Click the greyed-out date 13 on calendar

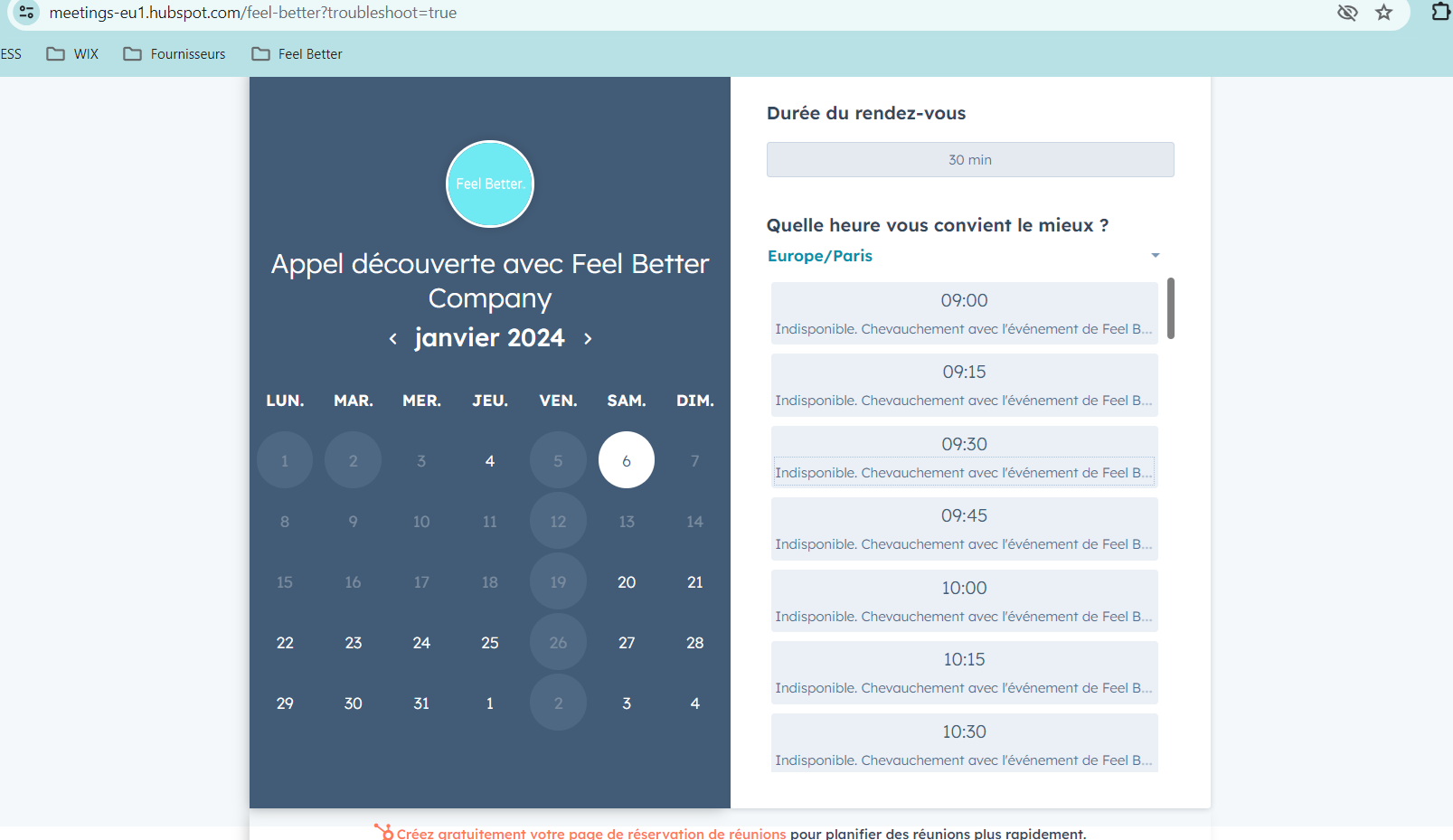click(x=627, y=521)
